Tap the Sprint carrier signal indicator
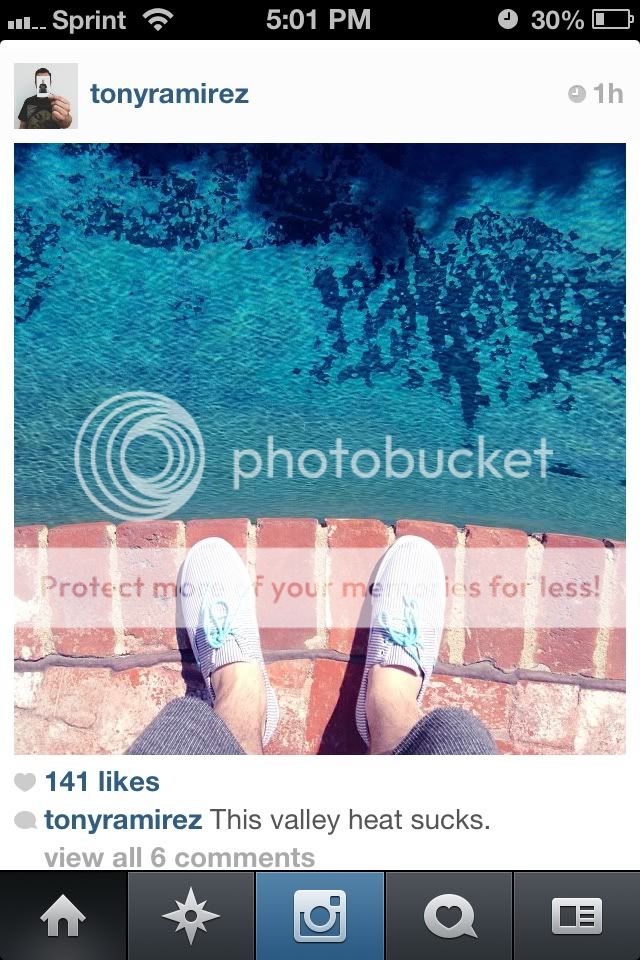The height and width of the screenshot is (960, 640). tap(66, 20)
